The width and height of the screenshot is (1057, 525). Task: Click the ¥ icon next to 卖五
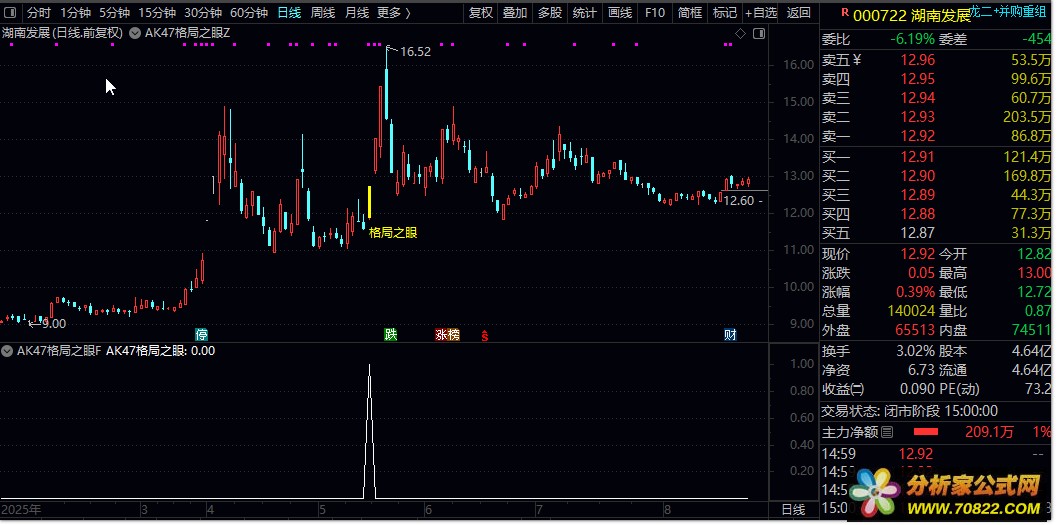(857, 60)
